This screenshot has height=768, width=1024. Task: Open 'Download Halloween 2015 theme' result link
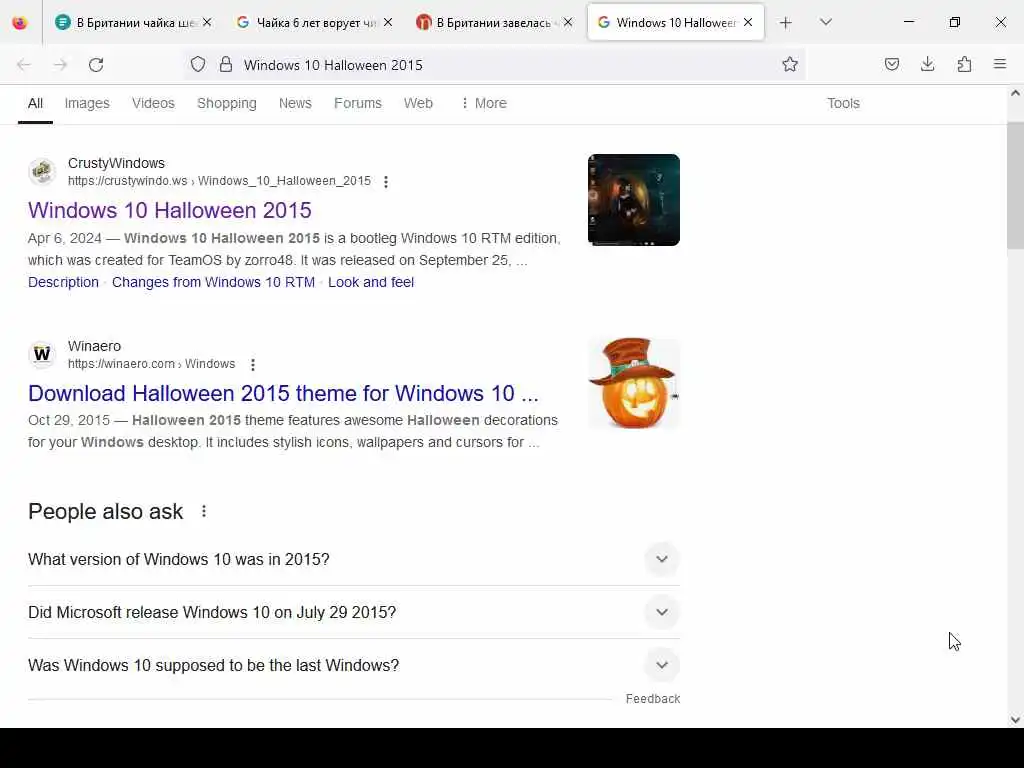[x=283, y=393]
